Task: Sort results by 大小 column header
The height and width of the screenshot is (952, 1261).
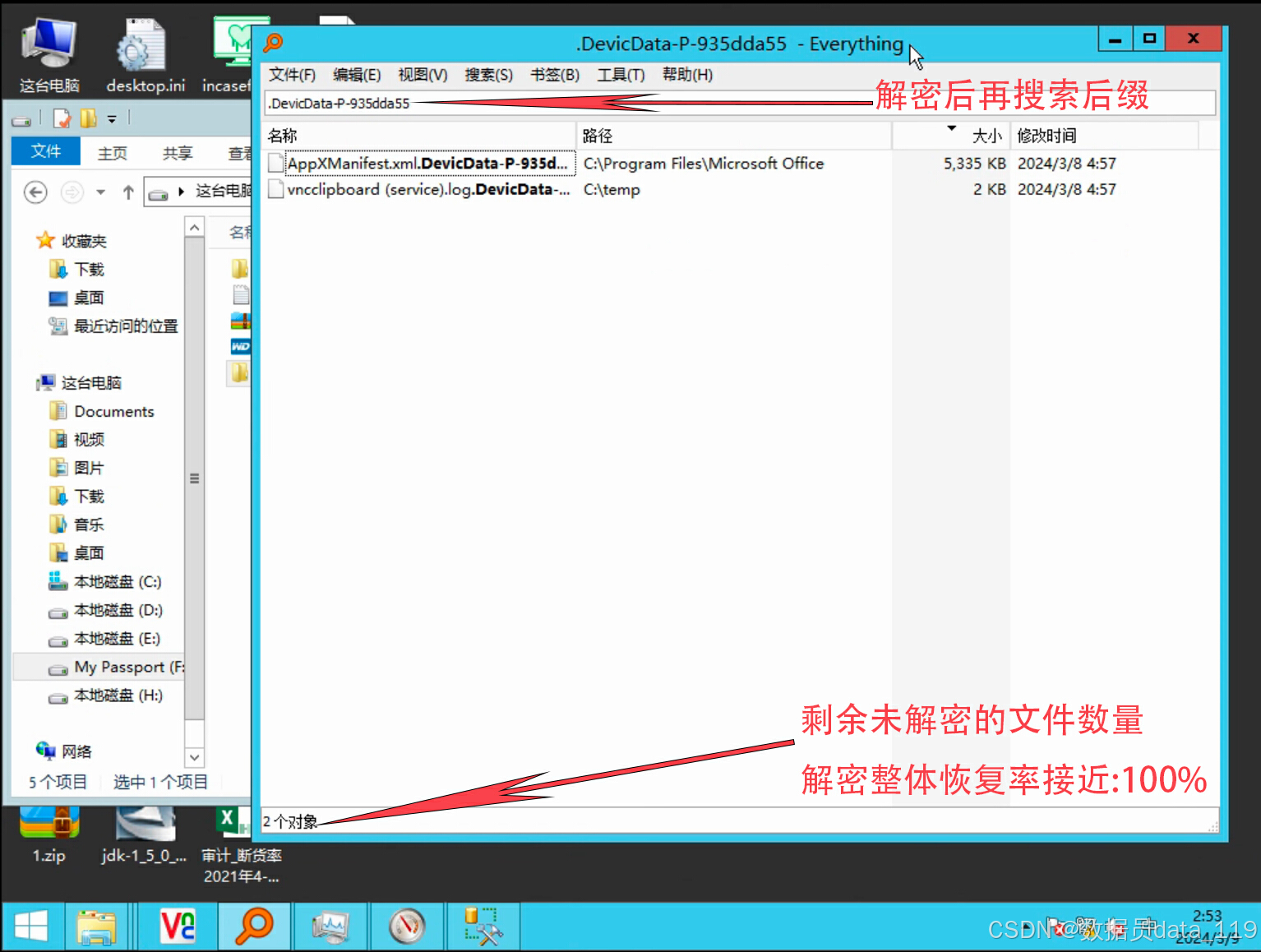Action: point(986,136)
